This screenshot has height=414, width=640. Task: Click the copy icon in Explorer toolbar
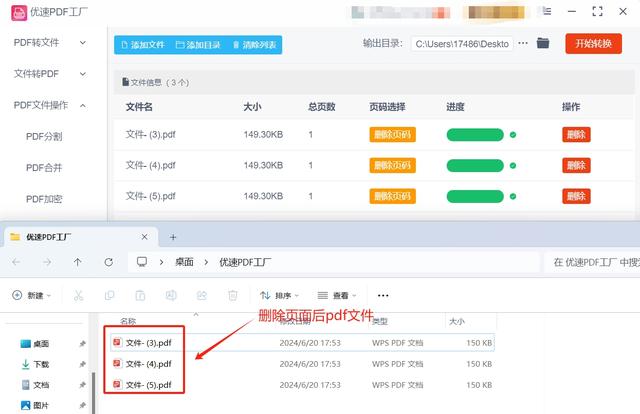click(109, 295)
